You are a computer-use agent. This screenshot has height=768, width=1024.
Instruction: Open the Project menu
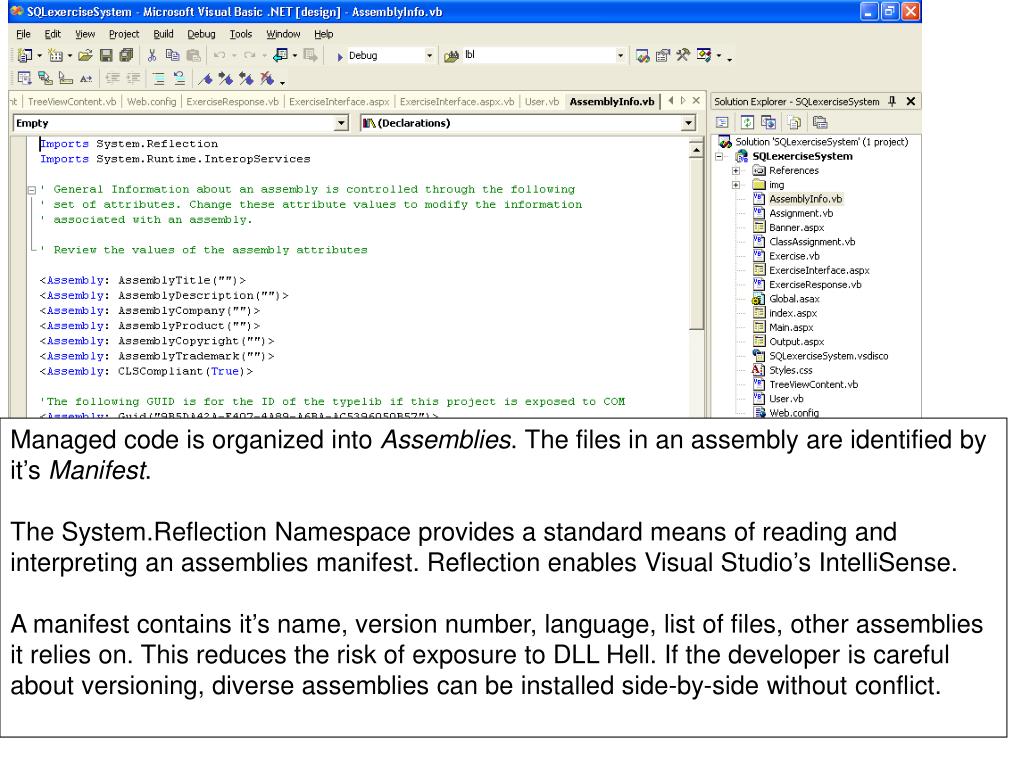click(124, 34)
